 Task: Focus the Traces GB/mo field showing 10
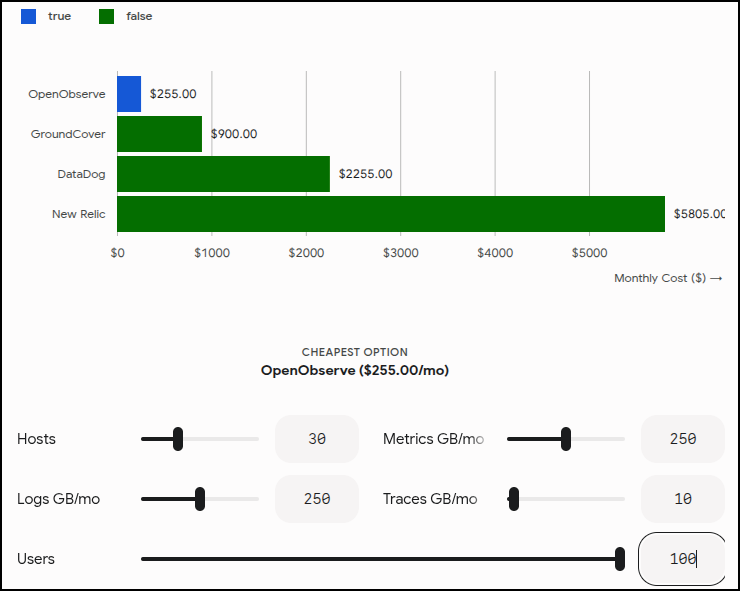(682, 499)
